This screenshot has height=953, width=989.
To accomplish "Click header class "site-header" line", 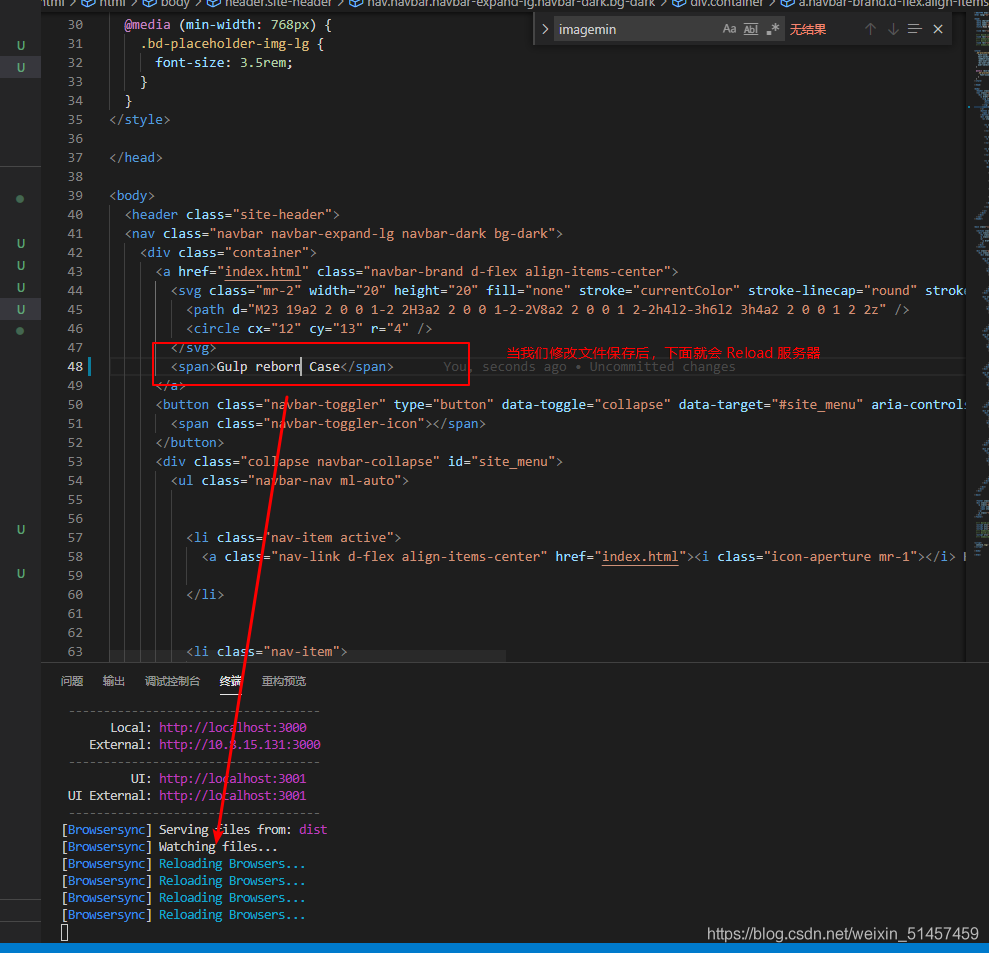I will [x=232, y=214].
